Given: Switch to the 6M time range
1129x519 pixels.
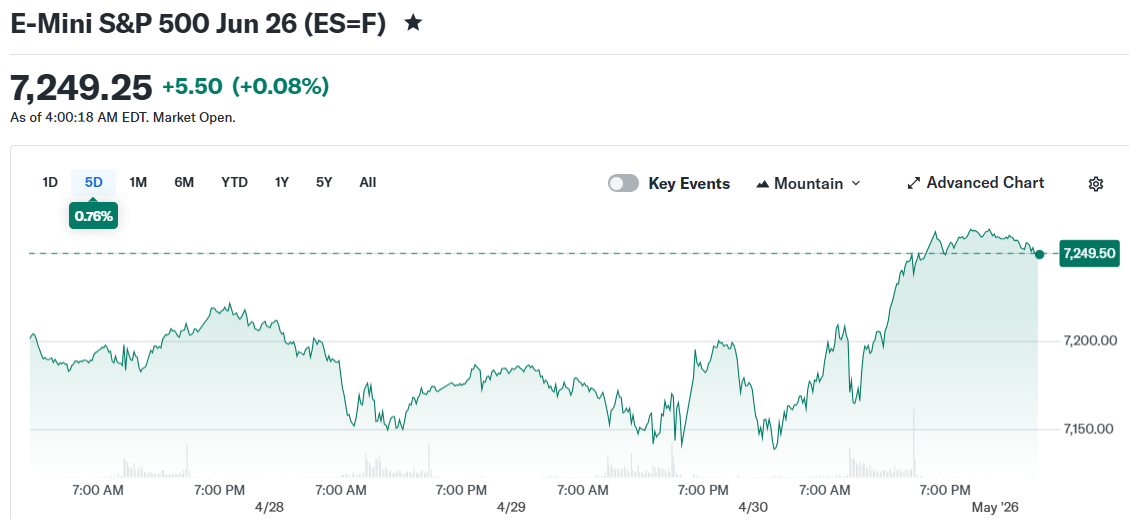Looking at the screenshot, I should 184,182.
